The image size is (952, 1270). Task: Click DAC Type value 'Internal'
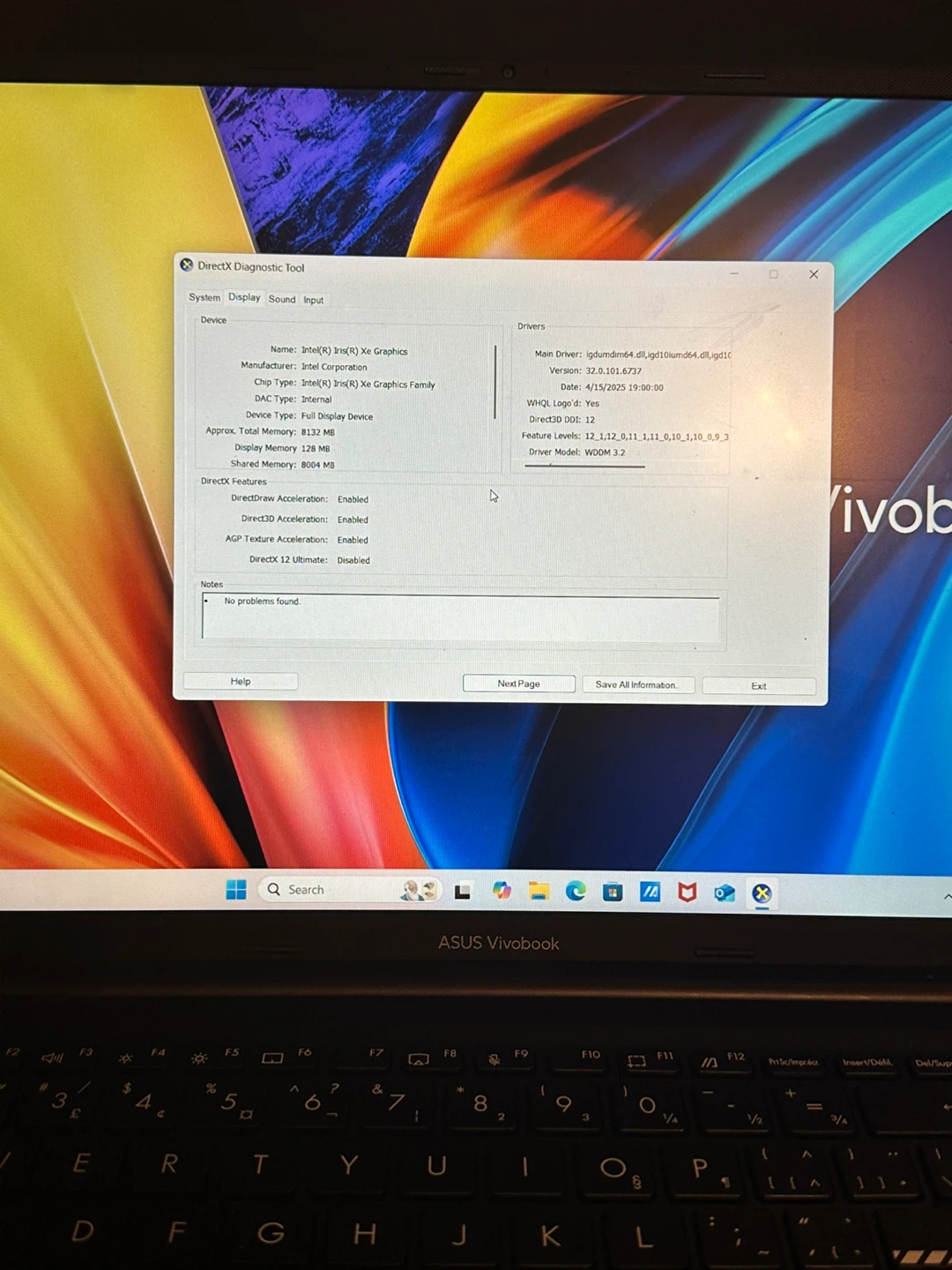point(316,400)
